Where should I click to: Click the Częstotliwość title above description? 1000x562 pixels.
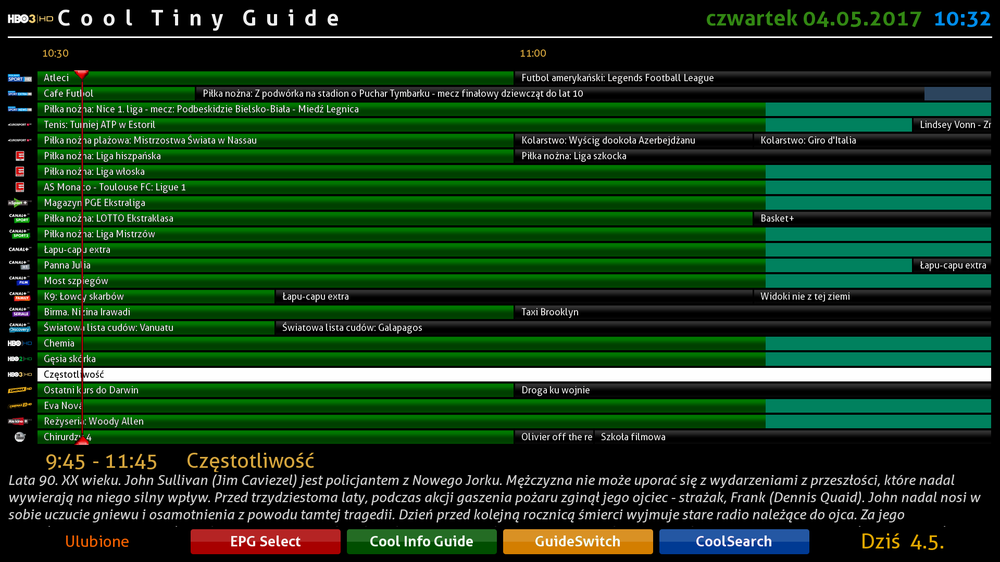coord(250,461)
